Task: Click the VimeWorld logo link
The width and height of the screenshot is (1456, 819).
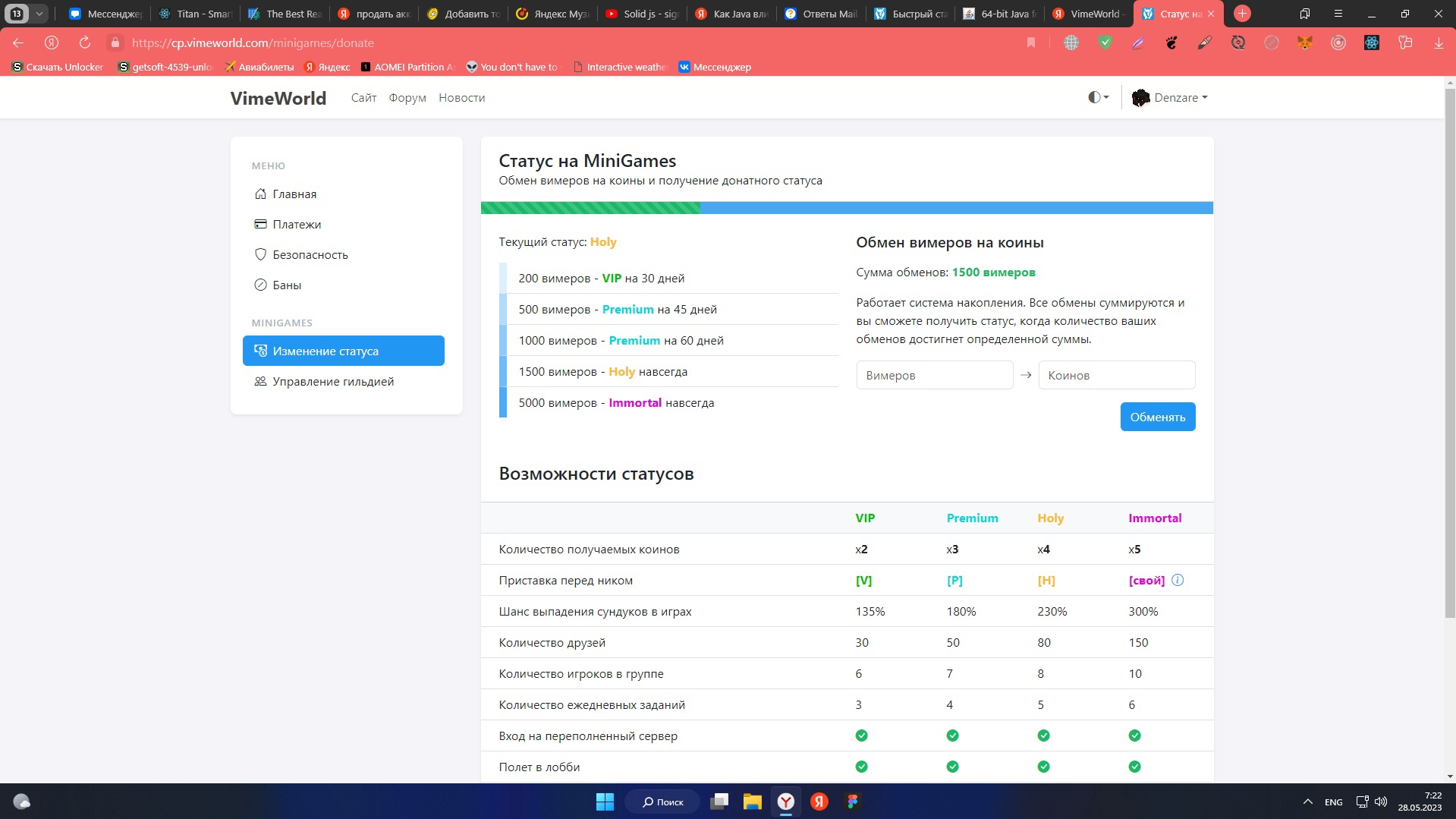Action: coord(278,98)
